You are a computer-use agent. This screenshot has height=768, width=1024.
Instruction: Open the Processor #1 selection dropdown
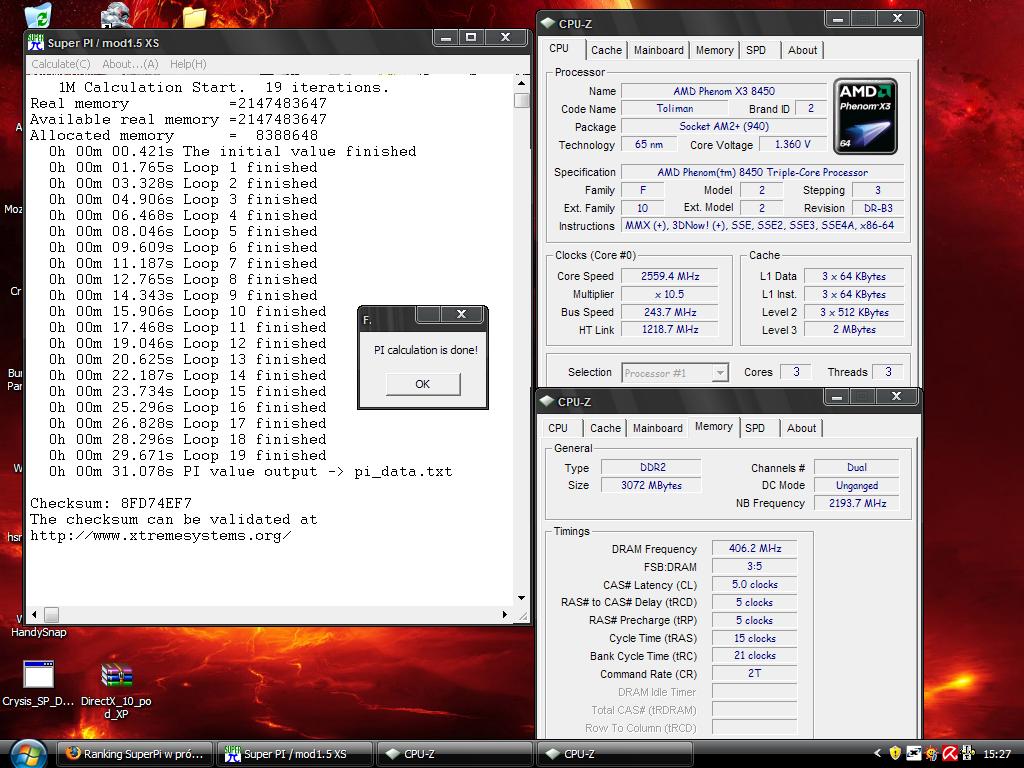click(x=675, y=373)
